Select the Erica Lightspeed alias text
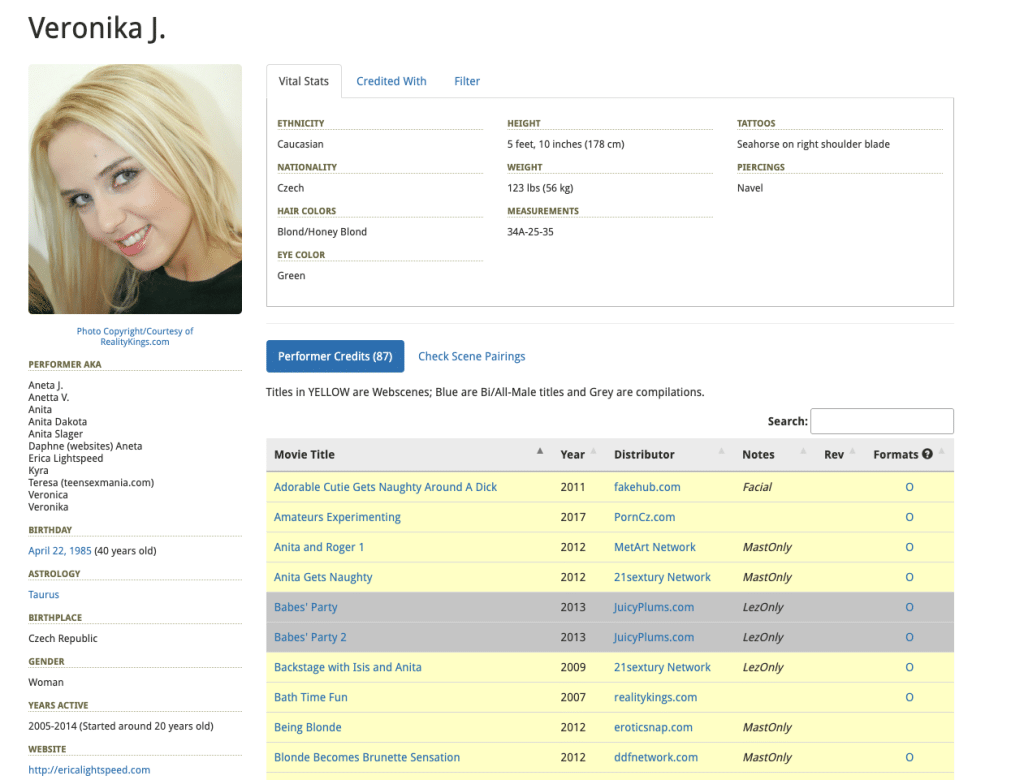 (65, 458)
